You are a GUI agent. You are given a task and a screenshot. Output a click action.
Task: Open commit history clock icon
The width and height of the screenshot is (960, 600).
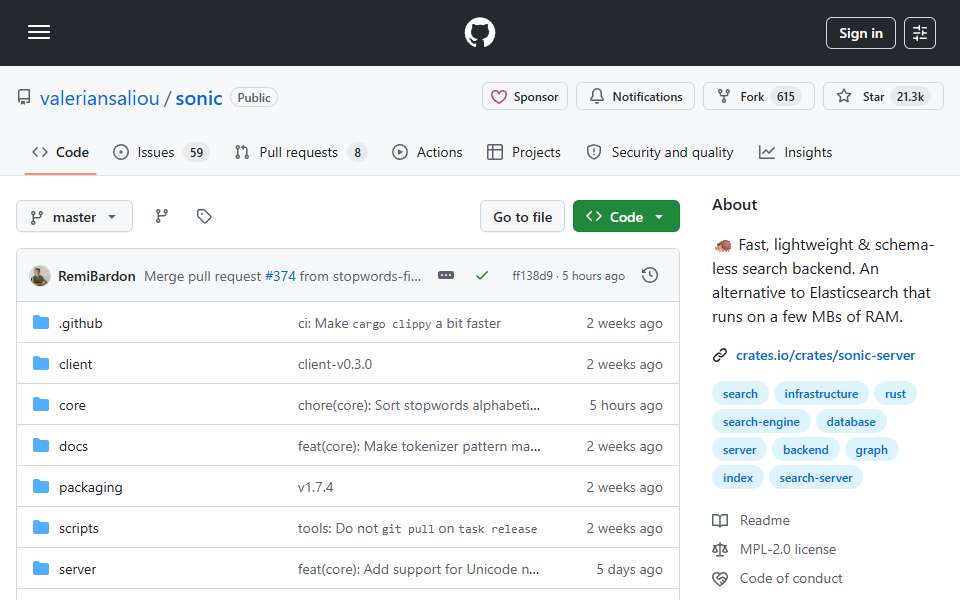pyautogui.click(x=650, y=276)
